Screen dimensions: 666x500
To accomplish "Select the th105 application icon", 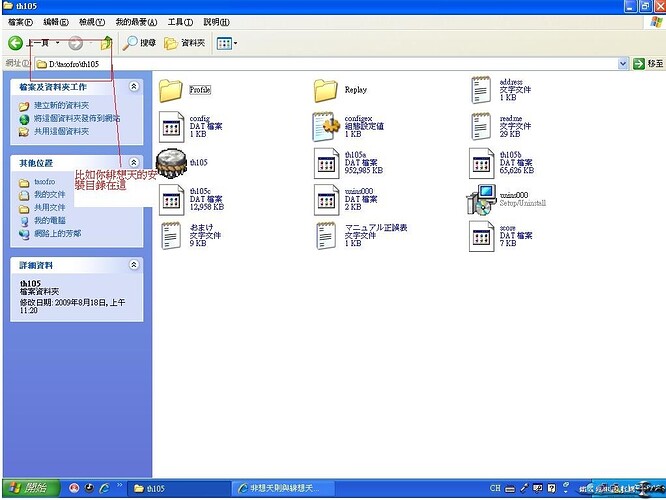I will [173, 161].
